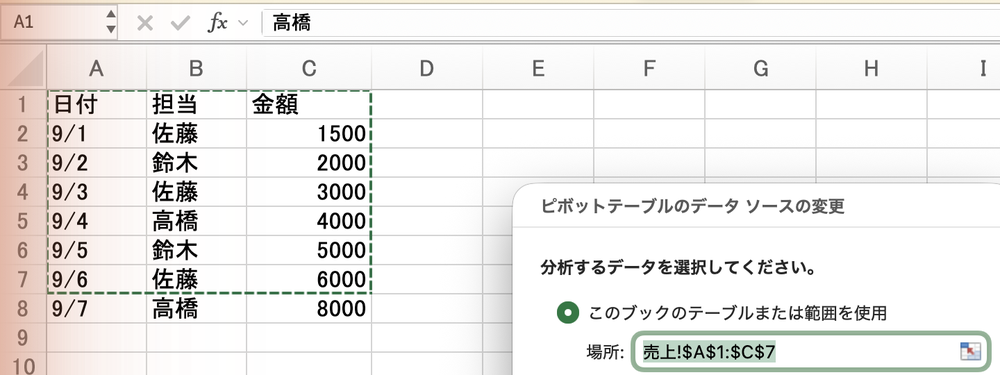Click 鈴木 in row 3
1000x375 pixels.
click(x=196, y=163)
